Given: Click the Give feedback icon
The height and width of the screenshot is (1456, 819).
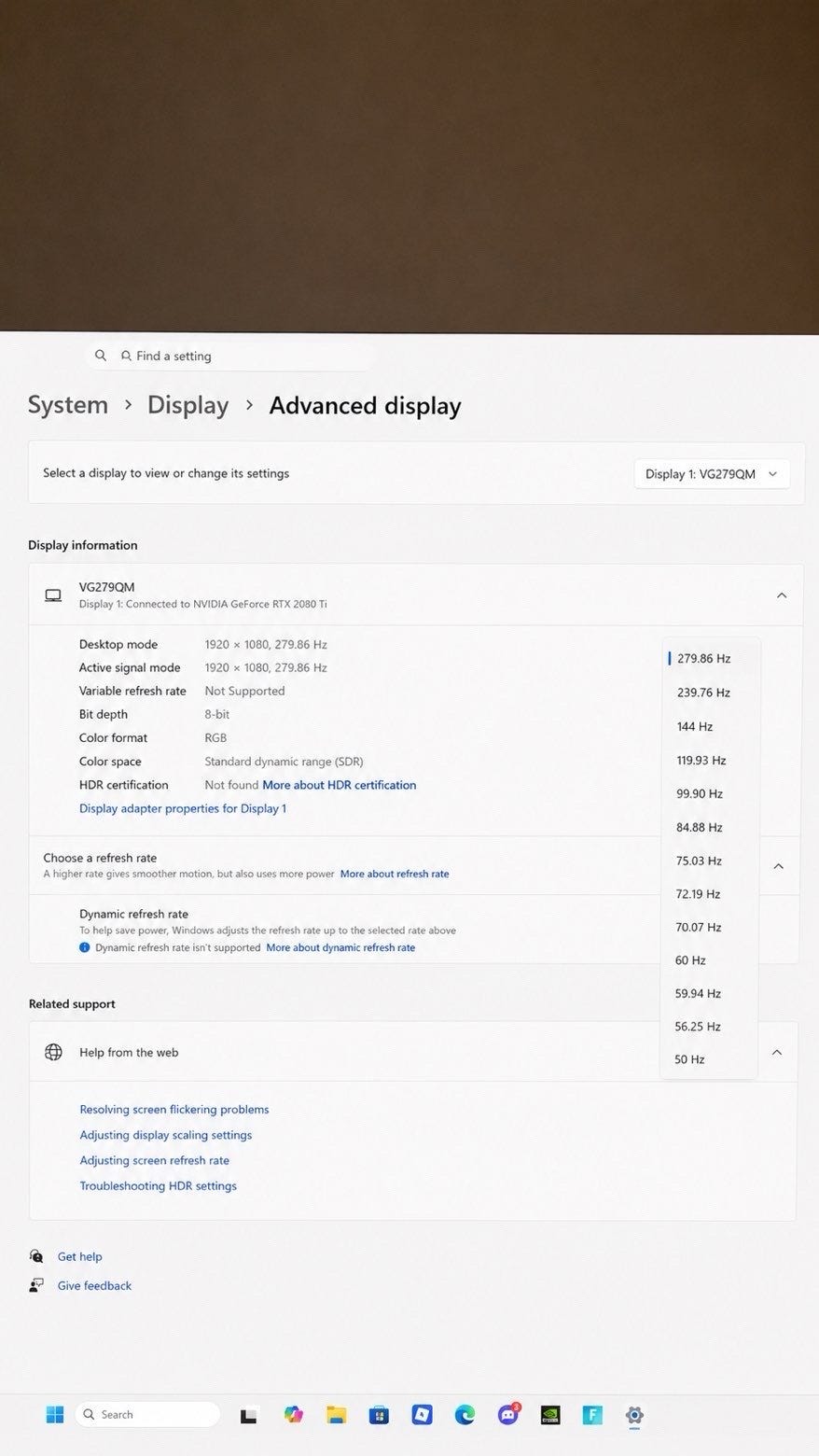Looking at the screenshot, I should point(36,1285).
